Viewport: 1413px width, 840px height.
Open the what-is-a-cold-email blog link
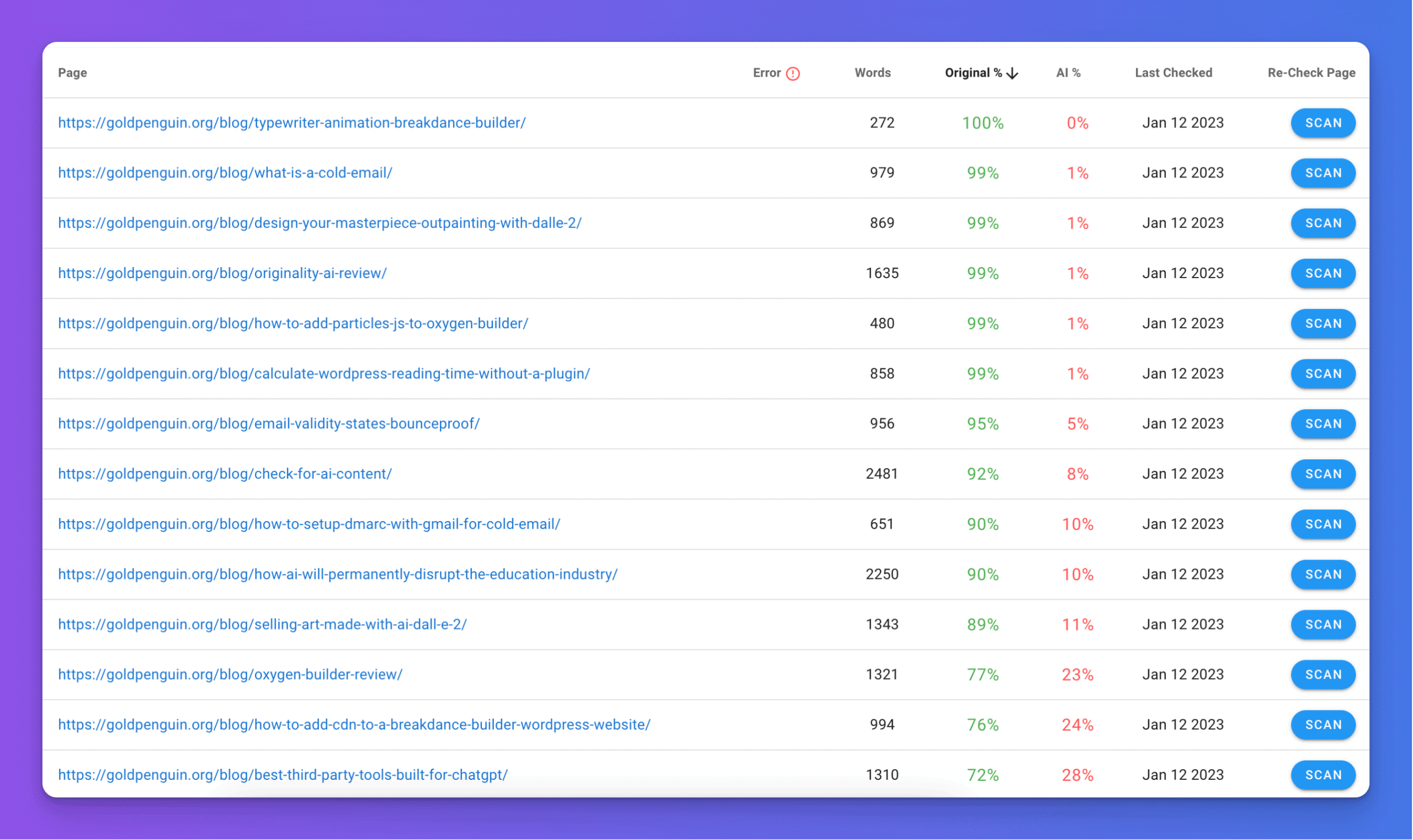click(x=225, y=173)
